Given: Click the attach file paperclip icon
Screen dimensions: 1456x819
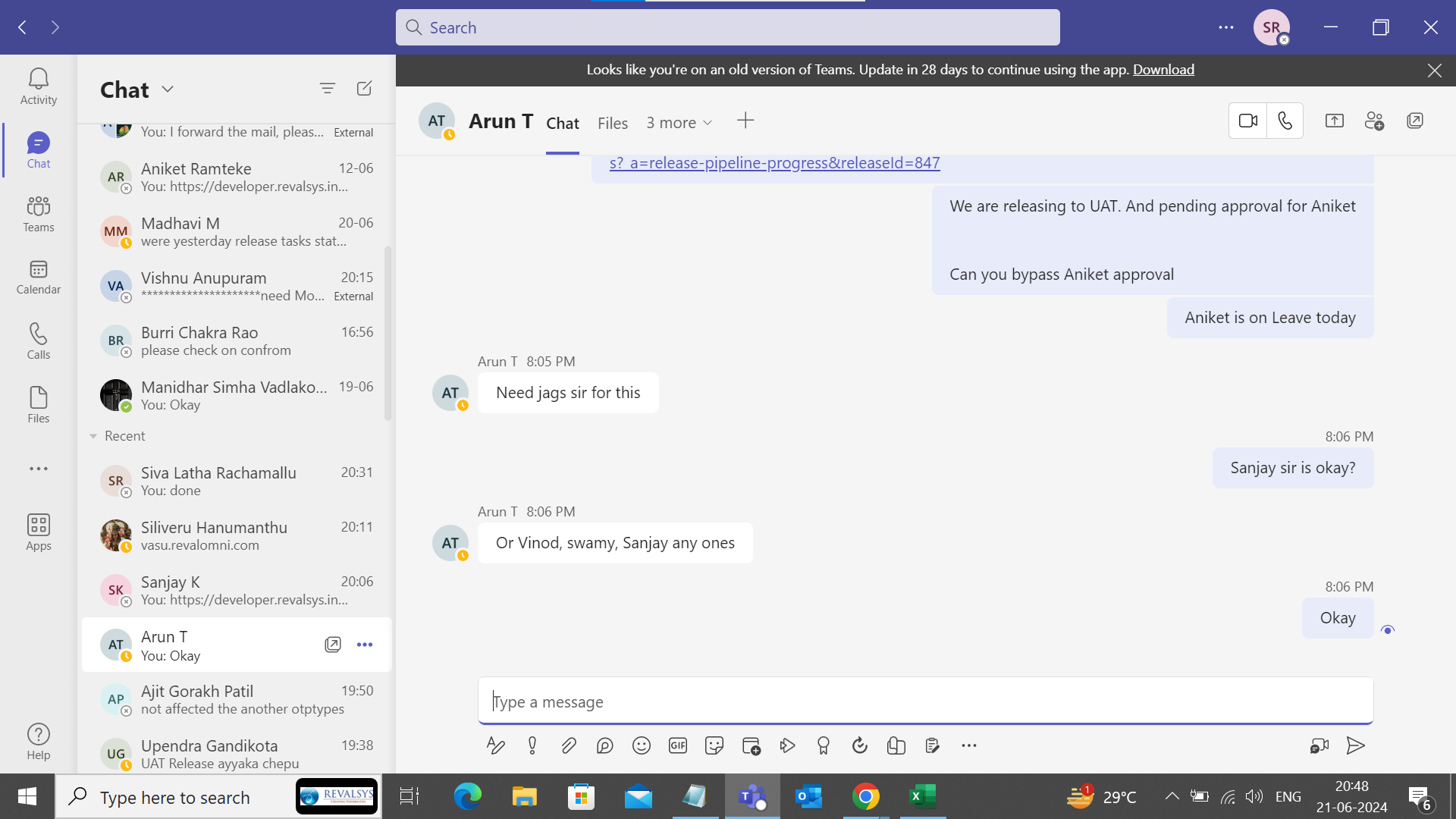Looking at the screenshot, I should (568, 745).
